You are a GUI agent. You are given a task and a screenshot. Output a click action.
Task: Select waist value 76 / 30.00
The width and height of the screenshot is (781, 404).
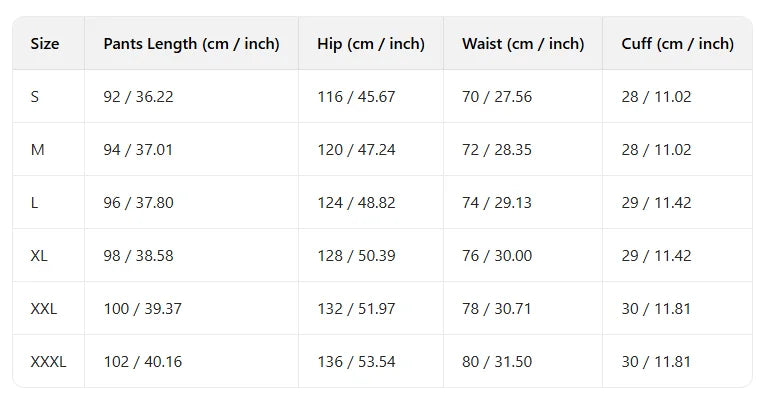497,256
